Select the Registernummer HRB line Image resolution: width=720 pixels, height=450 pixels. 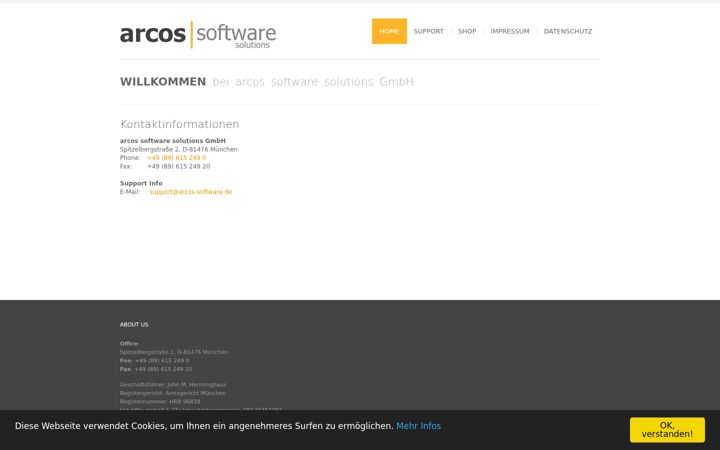(x=160, y=402)
